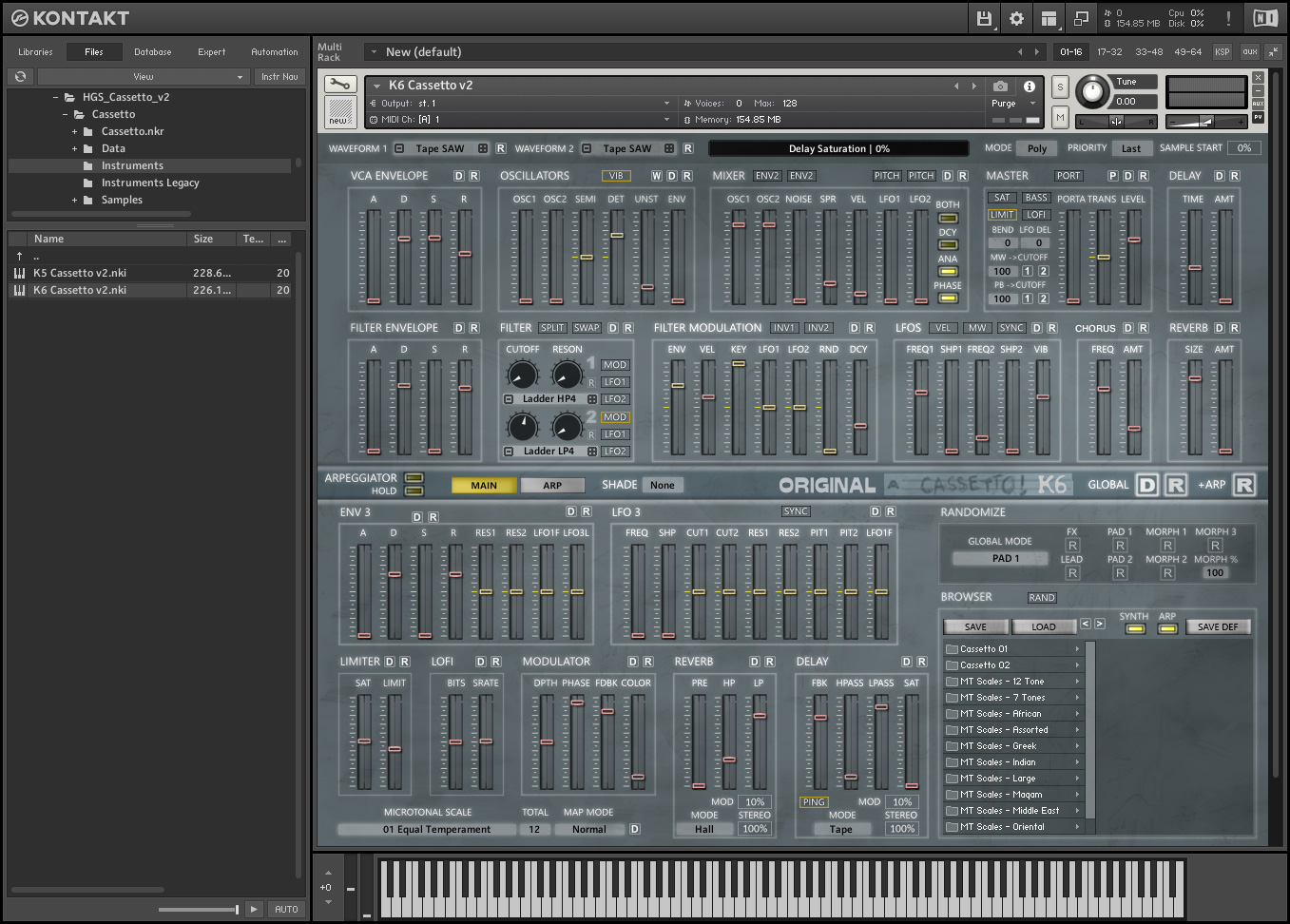Image resolution: width=1290 pixels, height=924 pixels.
Task: Open Shade None dropdown
Action: [663, 485]
